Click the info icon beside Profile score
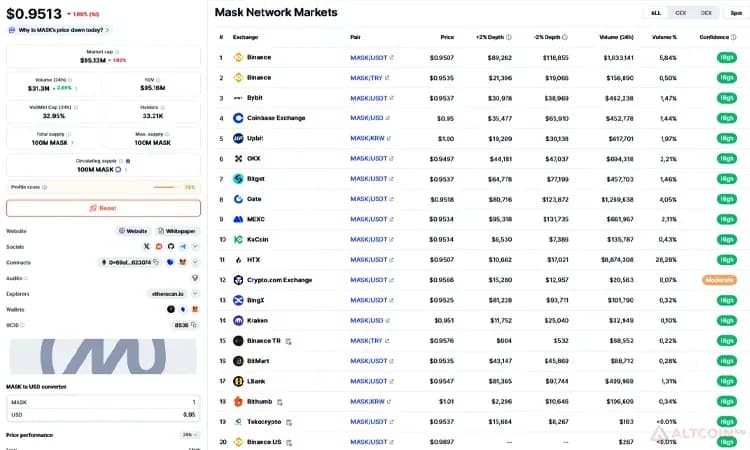This screenshot has height=450, width=750. 44,187
